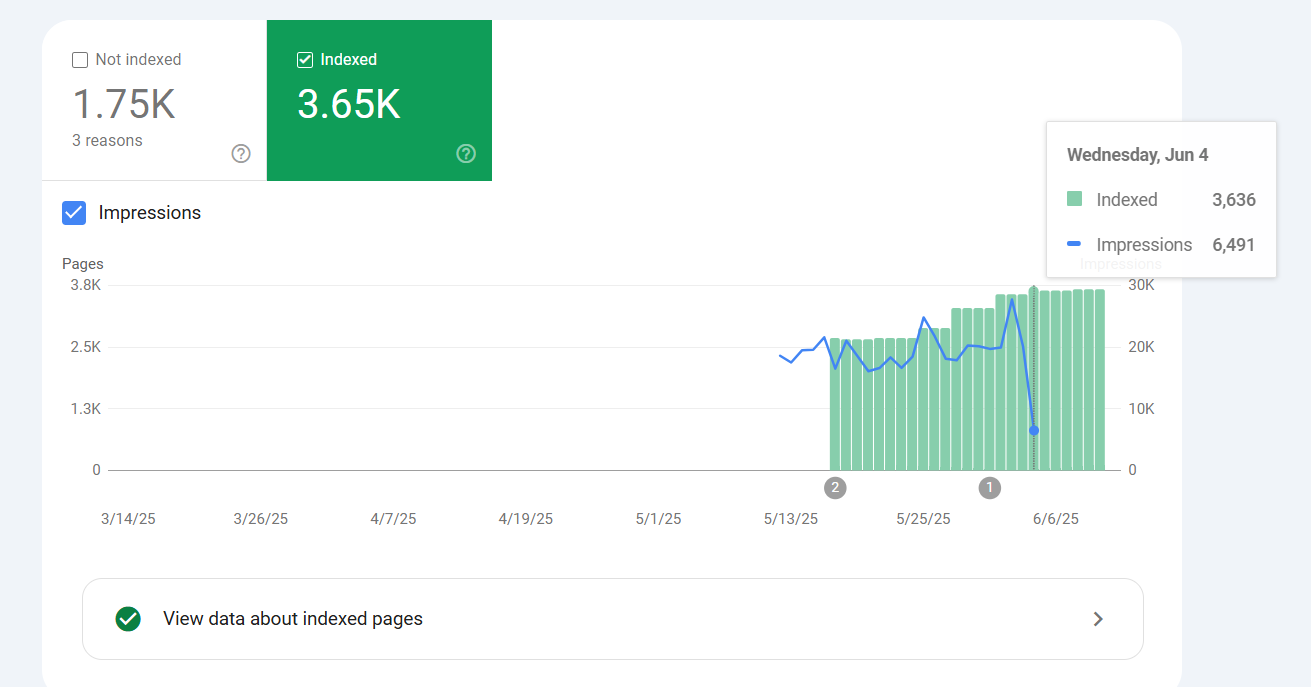Click the green Indexed legend square
Screen dimensions: 1311x687
tap(1075, 199)
